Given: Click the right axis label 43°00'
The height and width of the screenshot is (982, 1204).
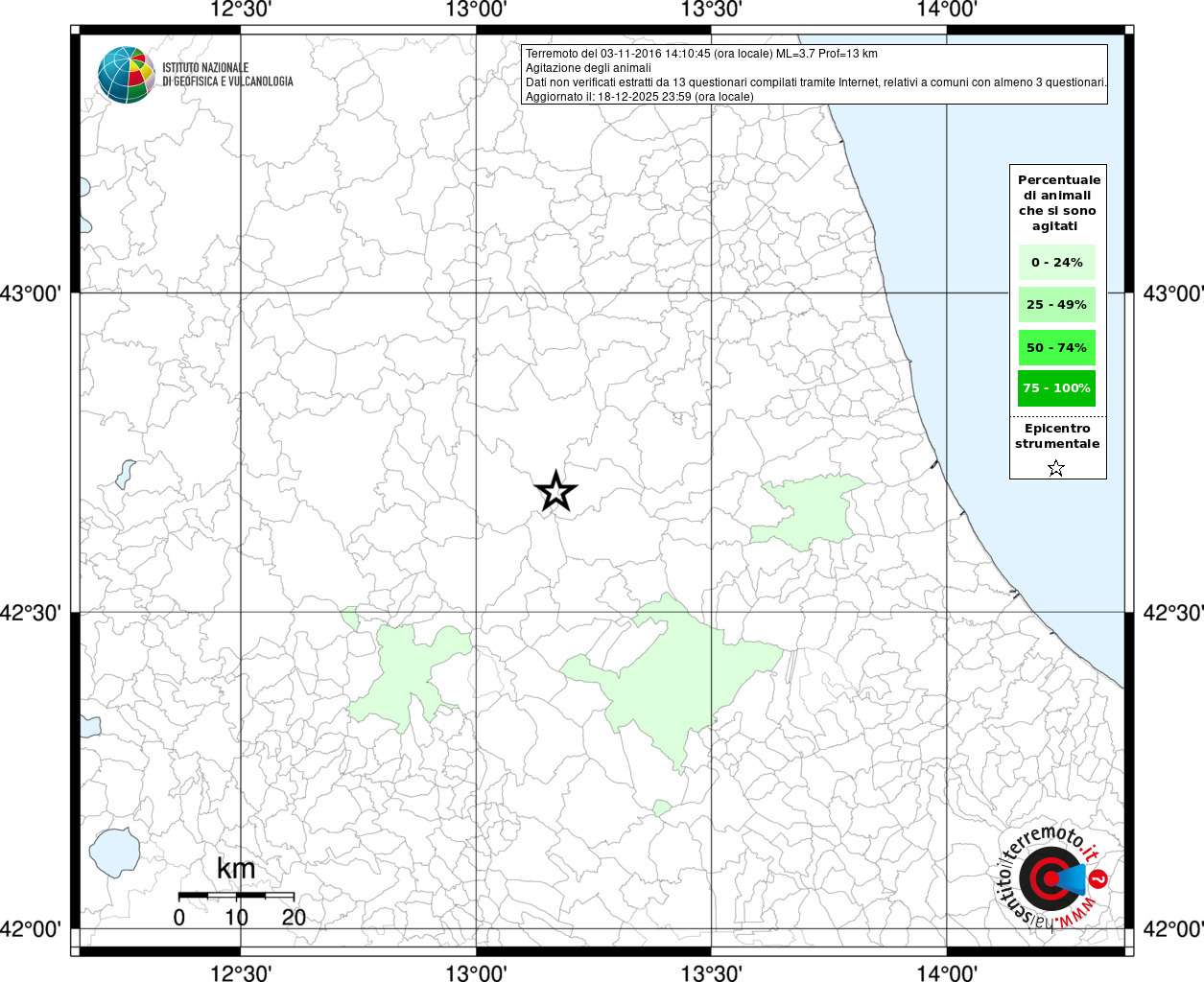Looking at the screenshot, I should pos(1173,293).
